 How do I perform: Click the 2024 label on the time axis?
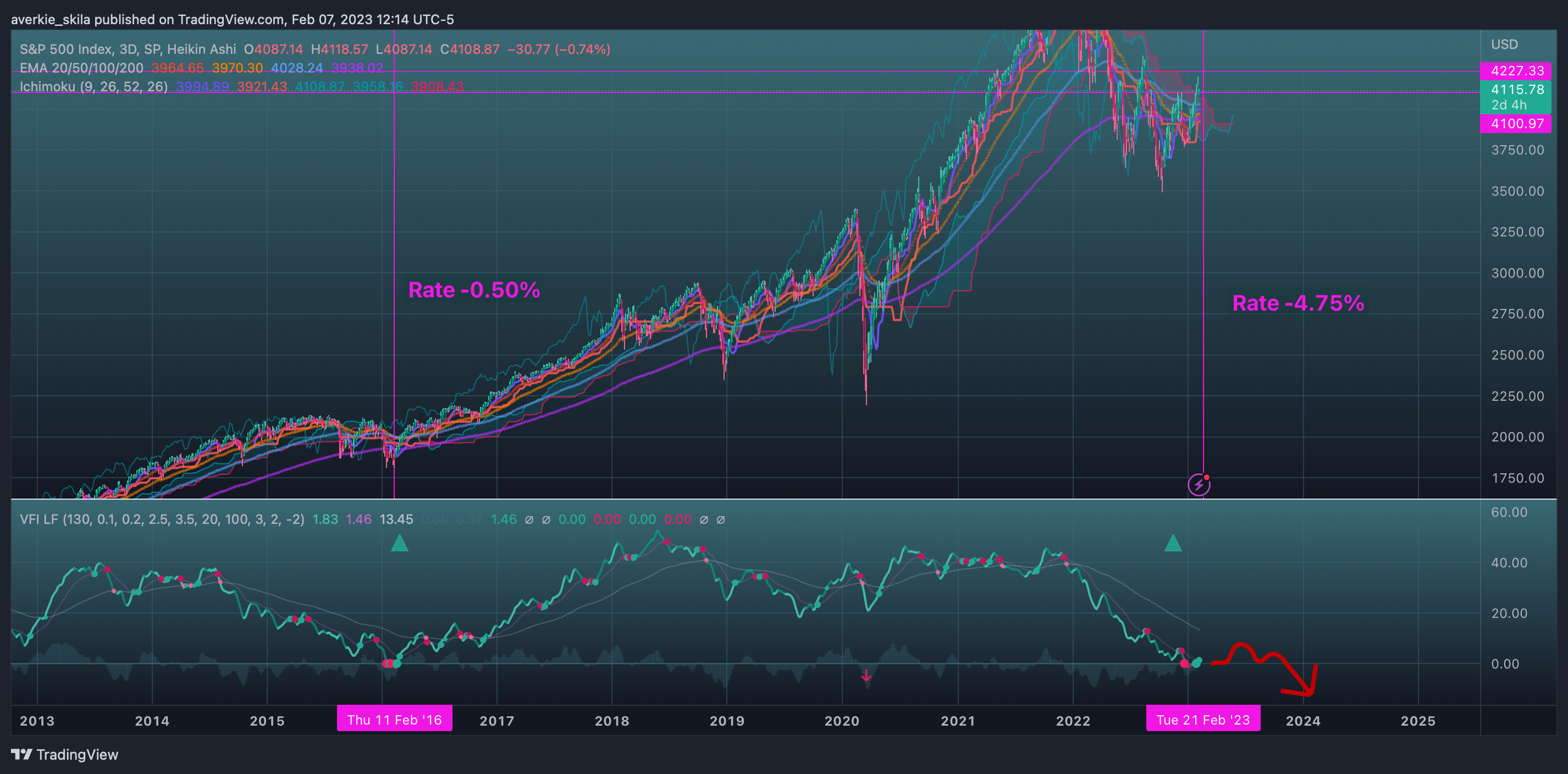pos(1303,721)
